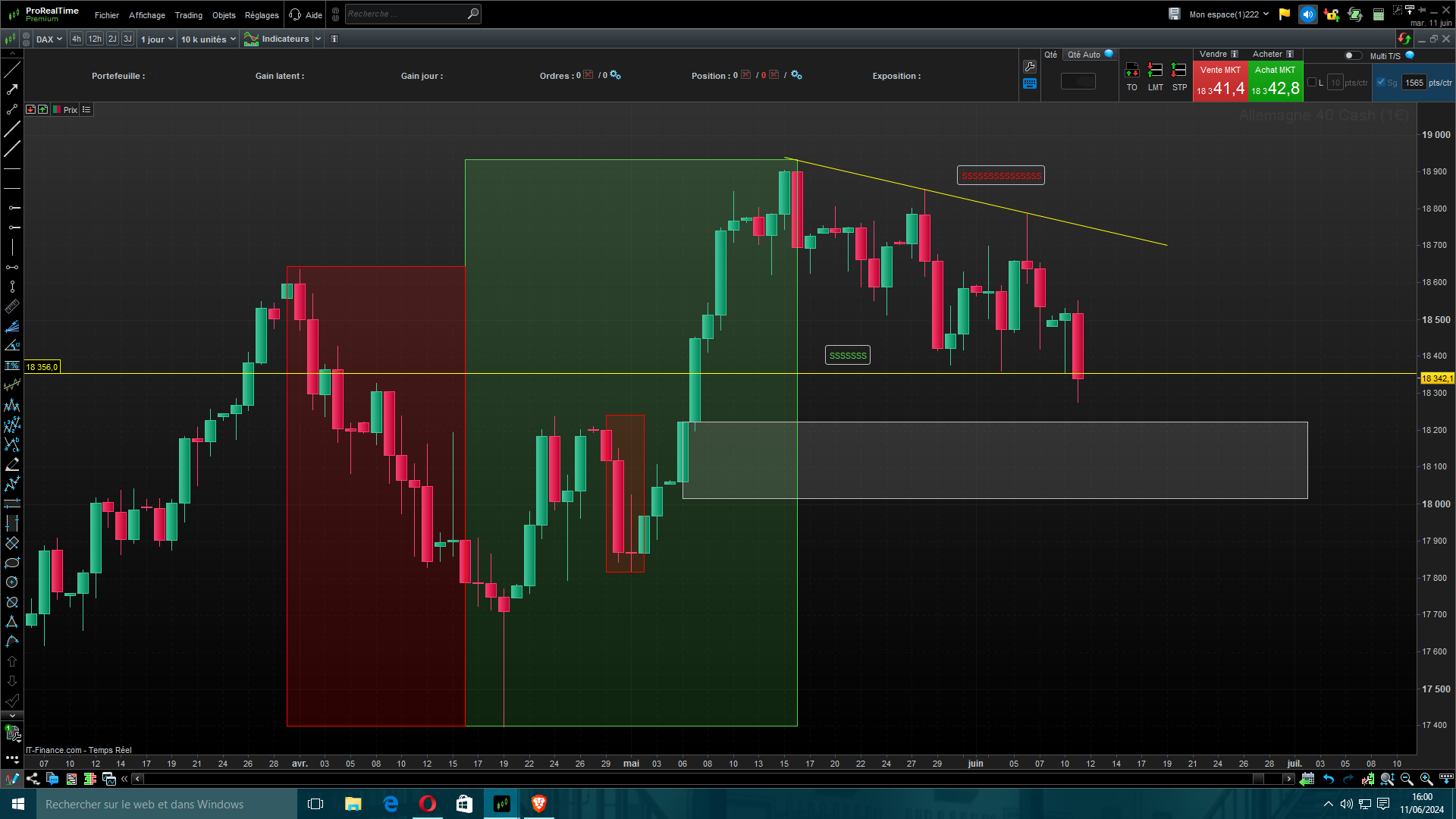The width and height of the screenshot is (1456, 819).
Task: Open the Trading menu
Action: [188, 15]
